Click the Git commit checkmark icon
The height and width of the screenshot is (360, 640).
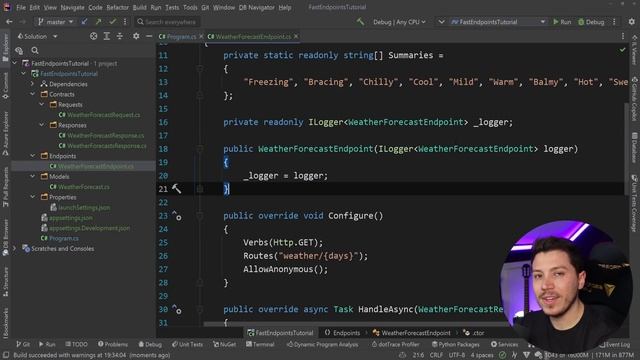click(112, 22)
